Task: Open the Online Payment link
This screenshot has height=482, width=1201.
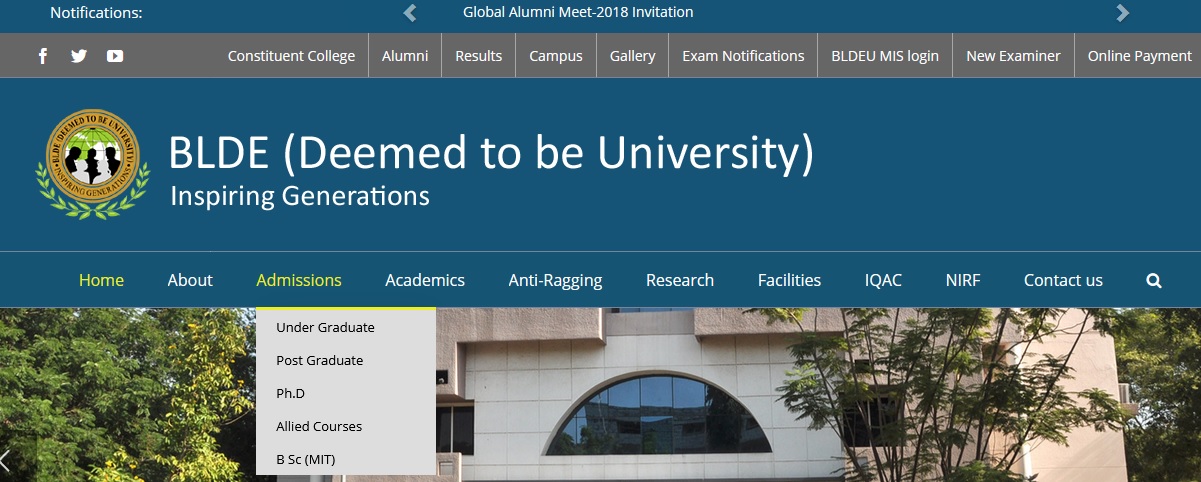Action: 1140,56
